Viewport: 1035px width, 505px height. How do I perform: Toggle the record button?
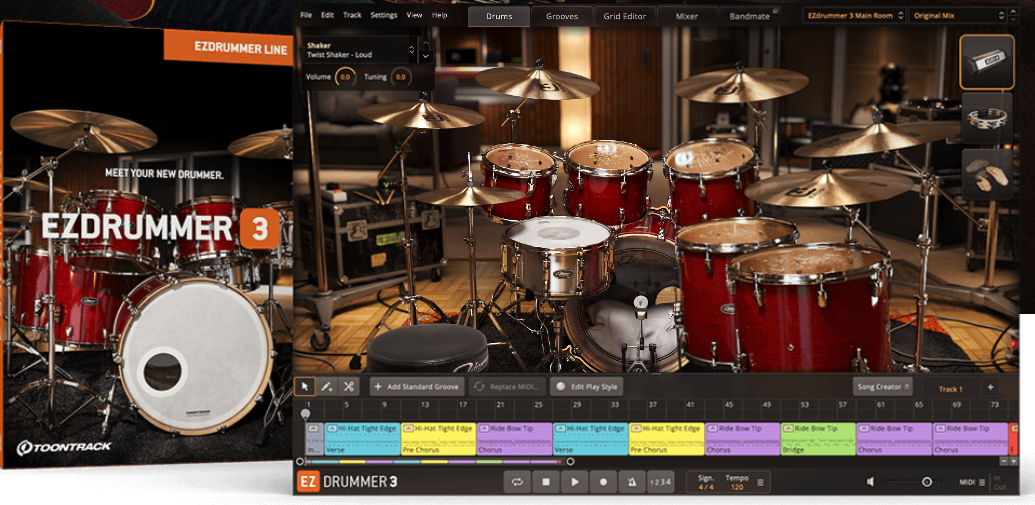(603, 482)
